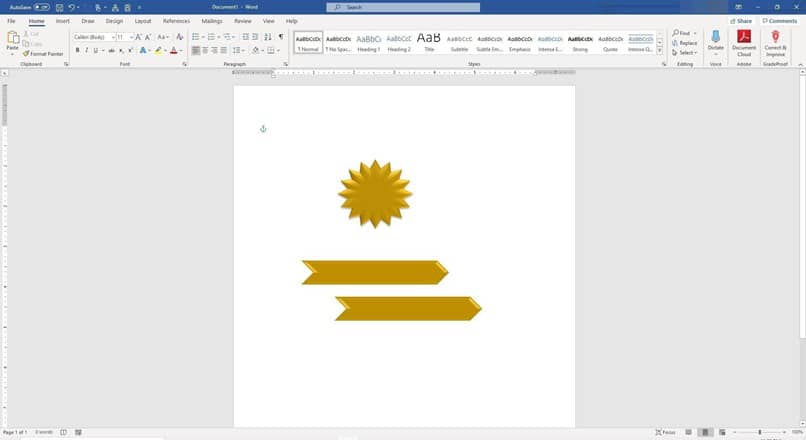
Task: Click Format Painter
Action: coord(43,53)
